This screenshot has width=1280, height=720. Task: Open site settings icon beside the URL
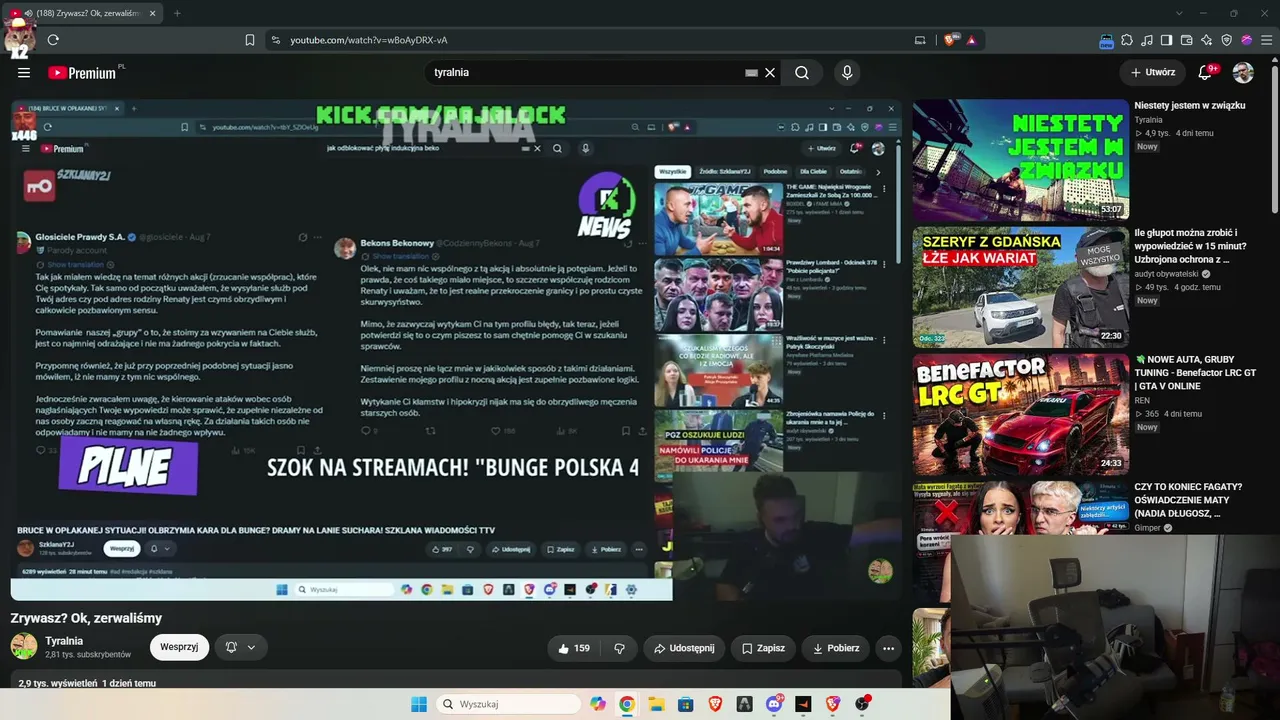point(275,40)
